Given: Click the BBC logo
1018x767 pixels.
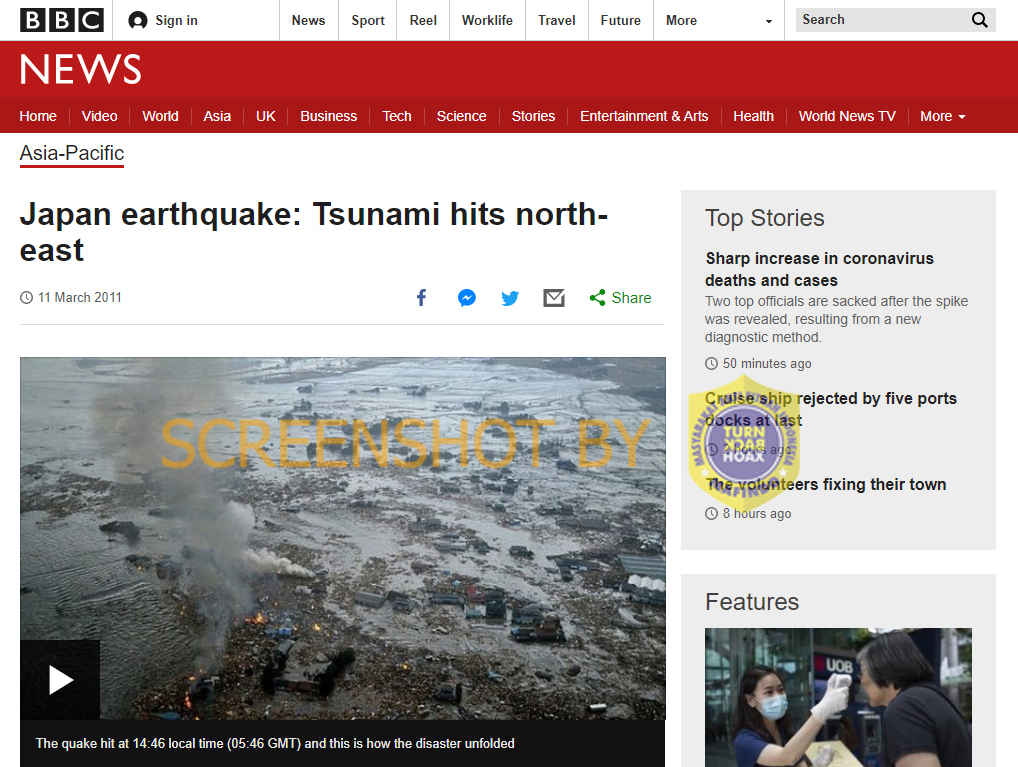Looking at the screenshot, I should pos(62,20).
